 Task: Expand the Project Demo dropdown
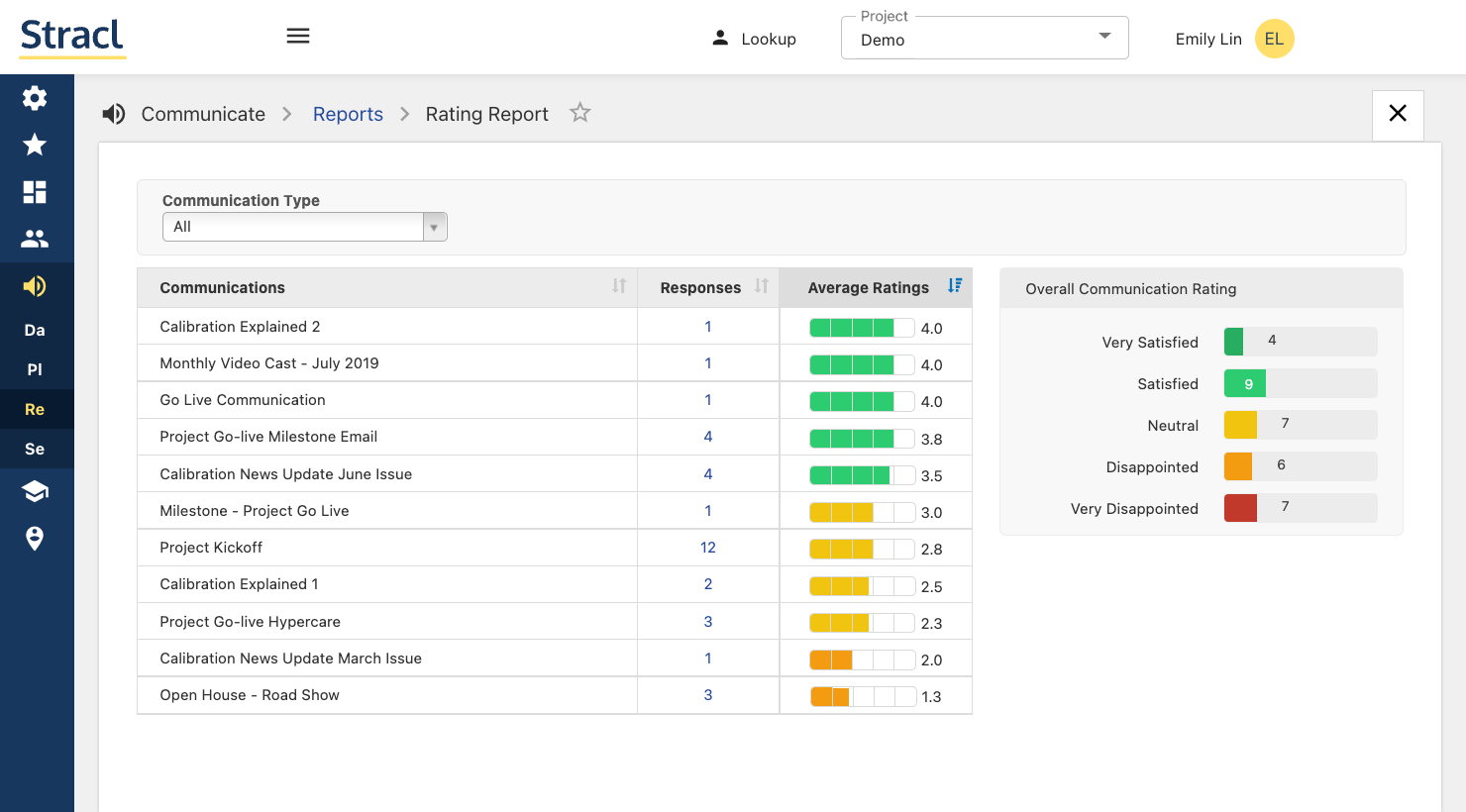[984, 39]
